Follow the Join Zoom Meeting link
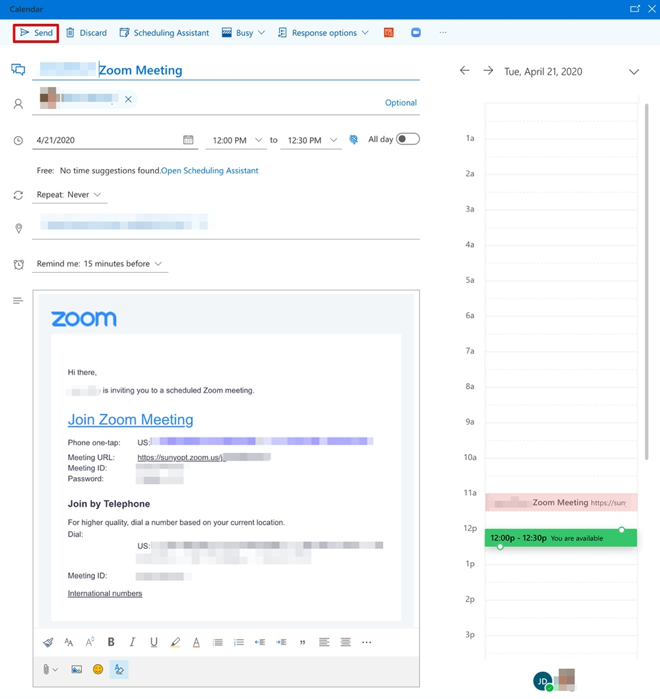The image size is (660, 699). (x=131, y=419)
